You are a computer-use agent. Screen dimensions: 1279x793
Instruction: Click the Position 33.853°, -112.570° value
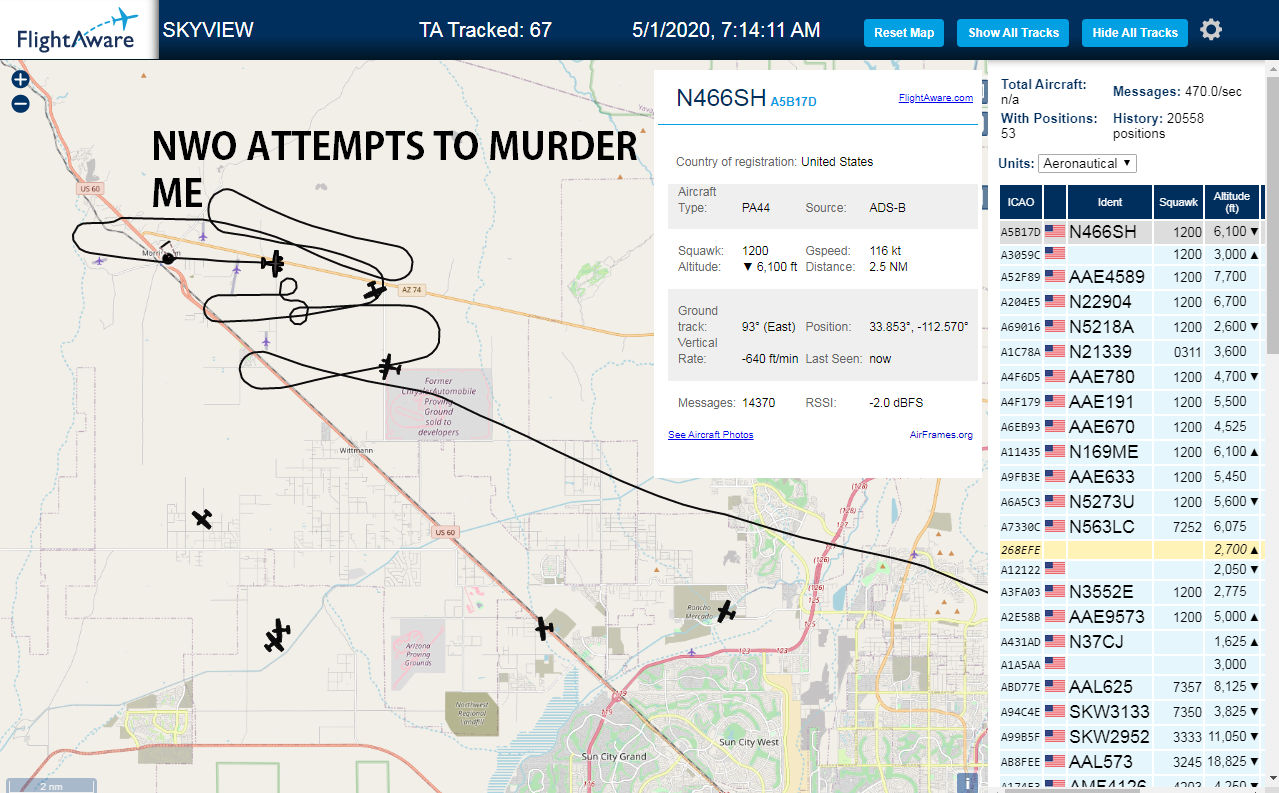pos(917,327)
